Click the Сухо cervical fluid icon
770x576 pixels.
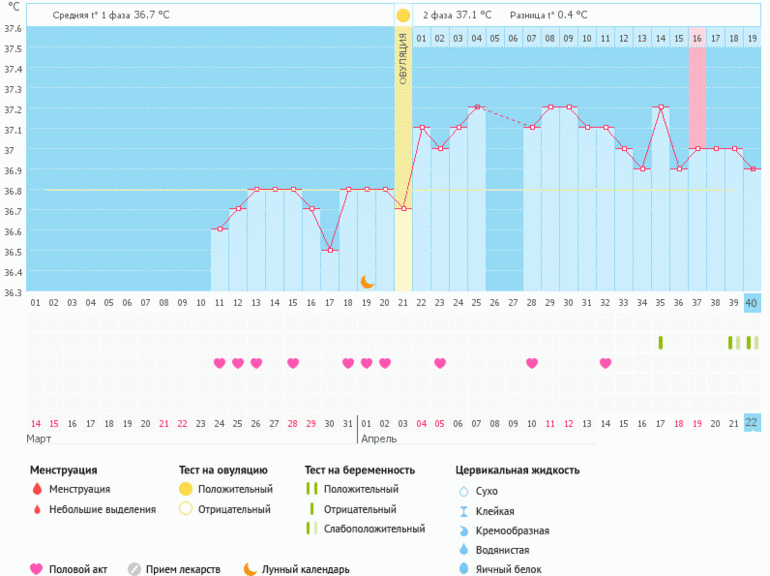tap(462, 491)
